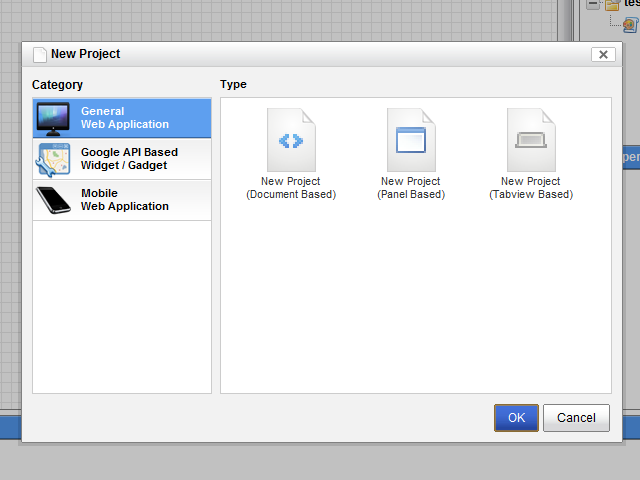Select the child file item in project tree
Screen dimensions: 640x480
pyautogui.click(x=631, y=25)
